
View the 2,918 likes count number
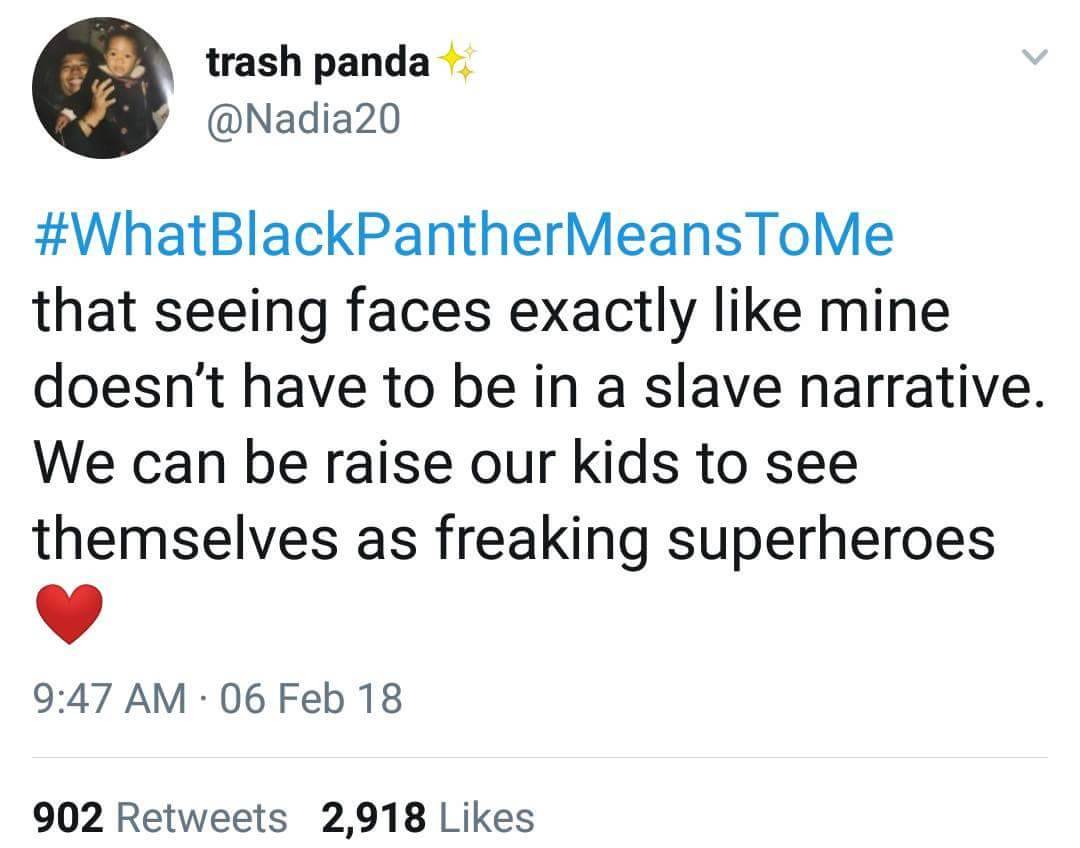375,818
